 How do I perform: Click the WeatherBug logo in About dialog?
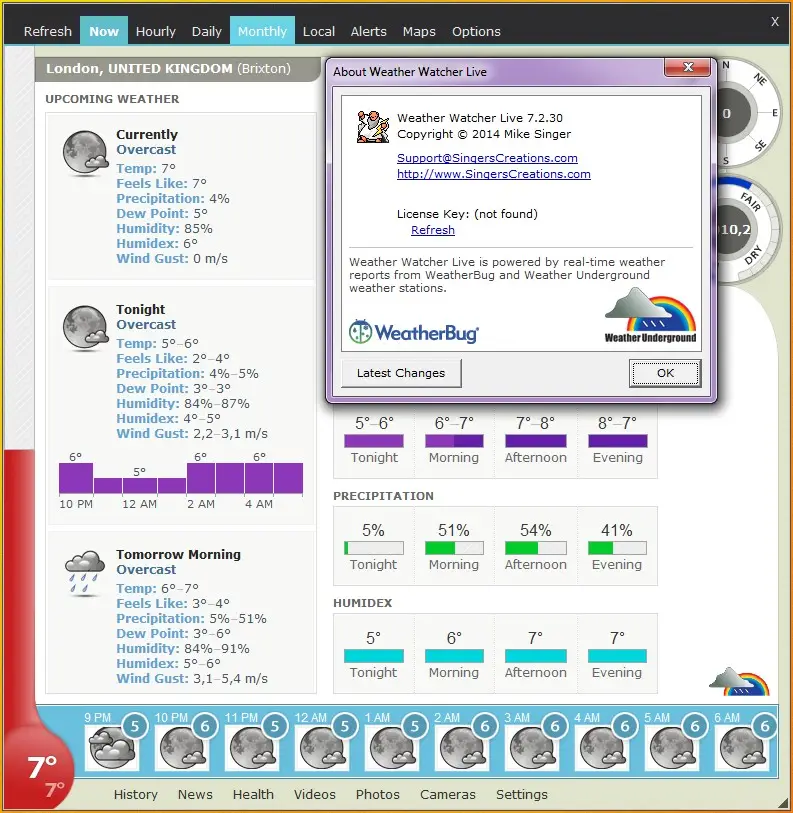point(414,332)
